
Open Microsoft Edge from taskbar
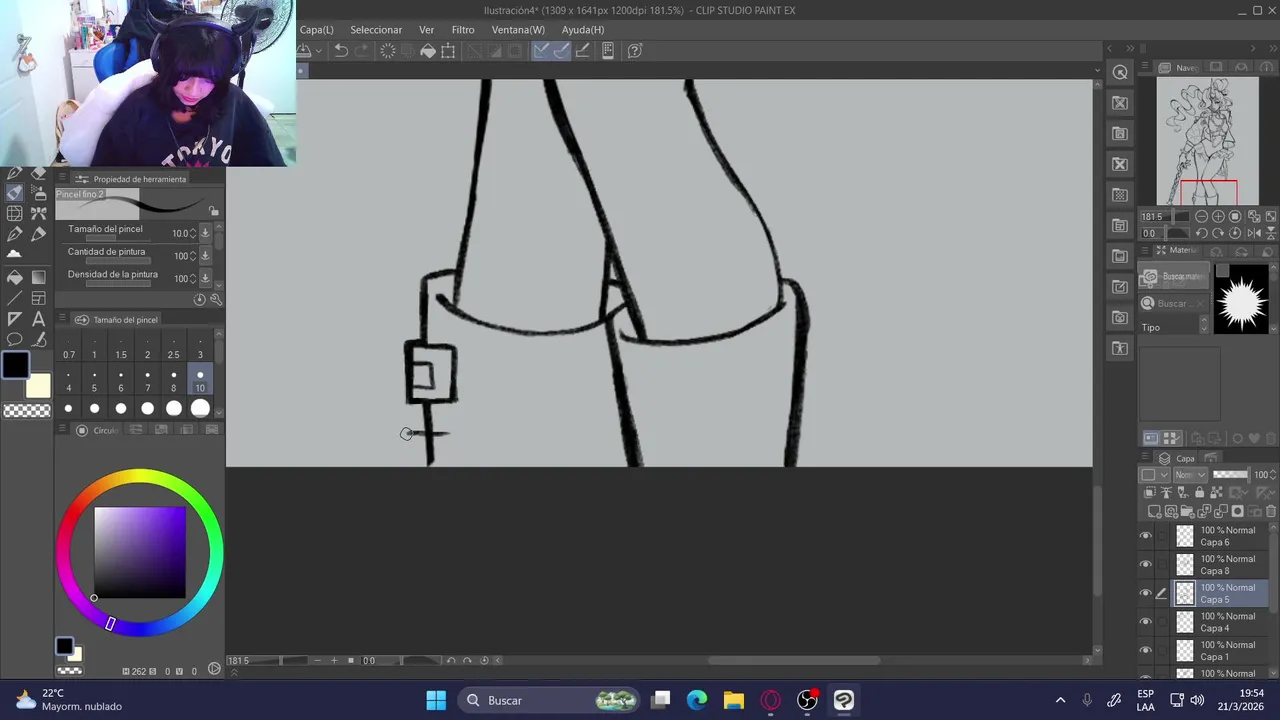pos(697,700)
